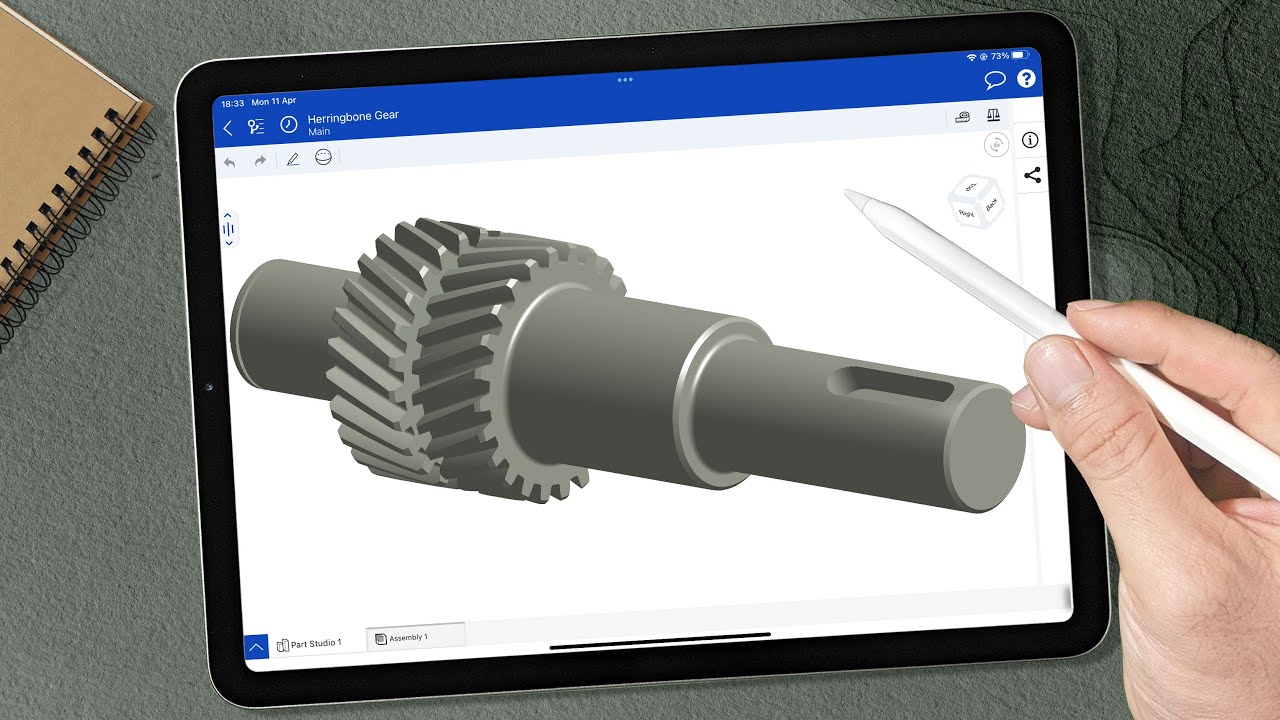Undo the last action
This screenshot has width=1280, height=720.
point(230,161)
